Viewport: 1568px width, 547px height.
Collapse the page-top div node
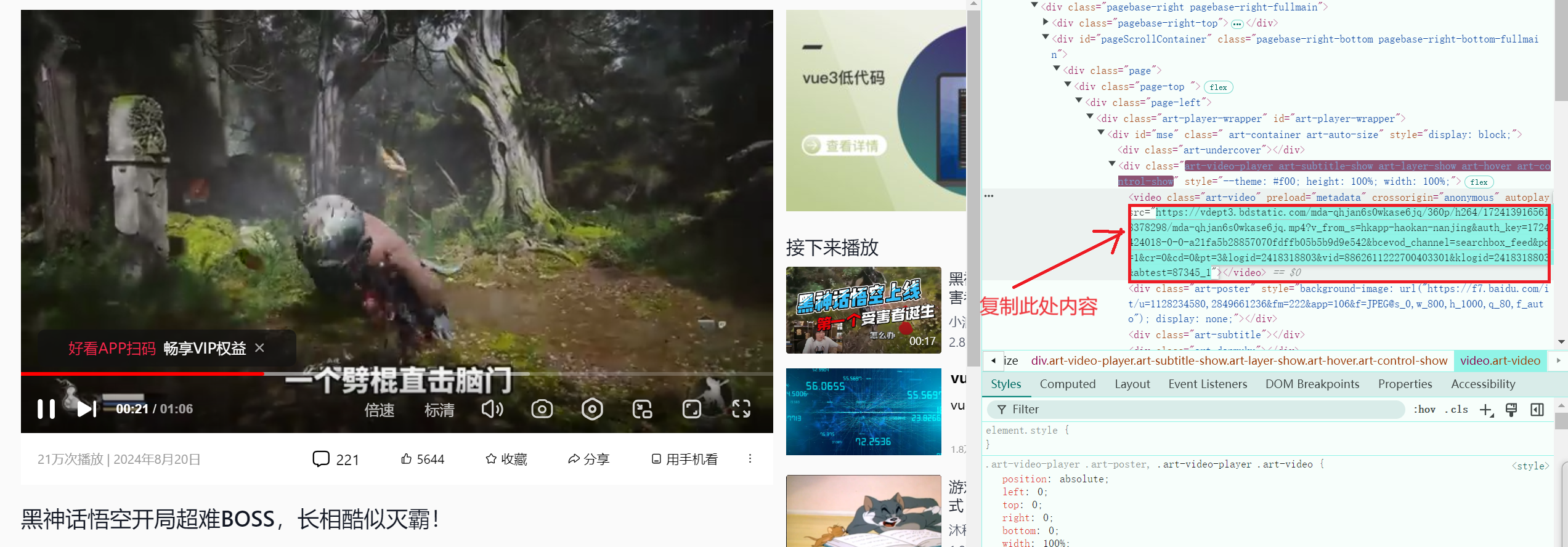[1068, 85]
